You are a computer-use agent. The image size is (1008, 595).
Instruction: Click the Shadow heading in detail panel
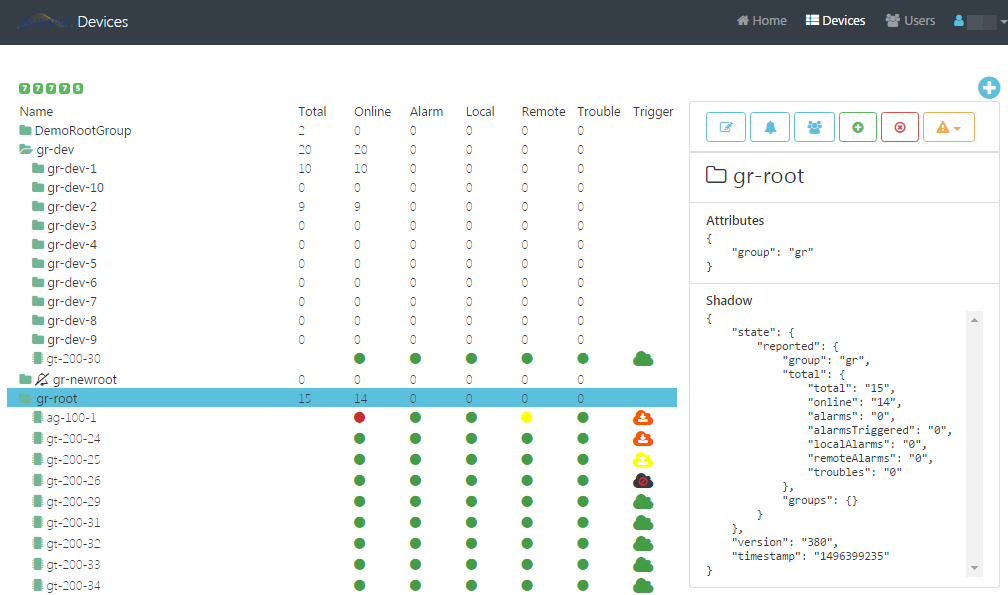728,301
